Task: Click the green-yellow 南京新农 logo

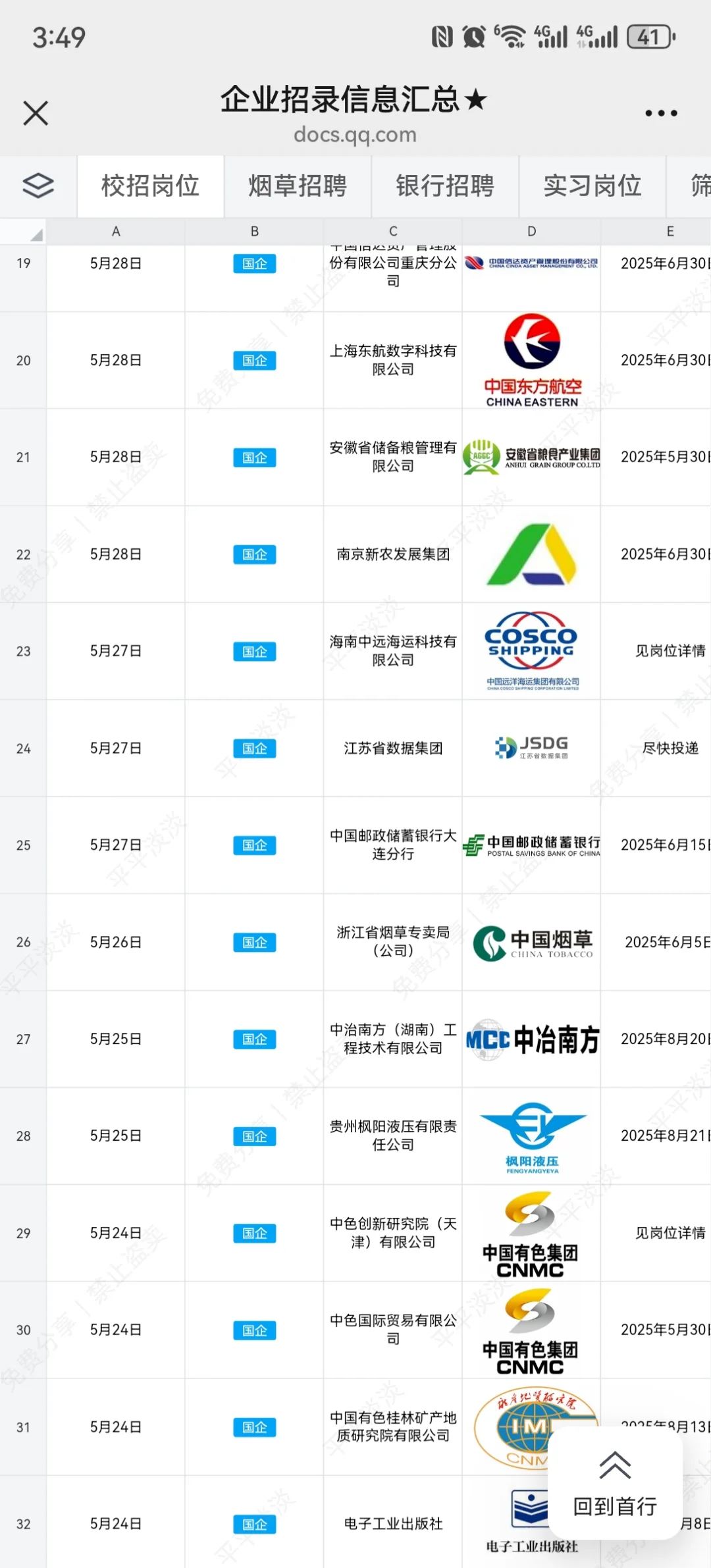Action: coord(532,554)
